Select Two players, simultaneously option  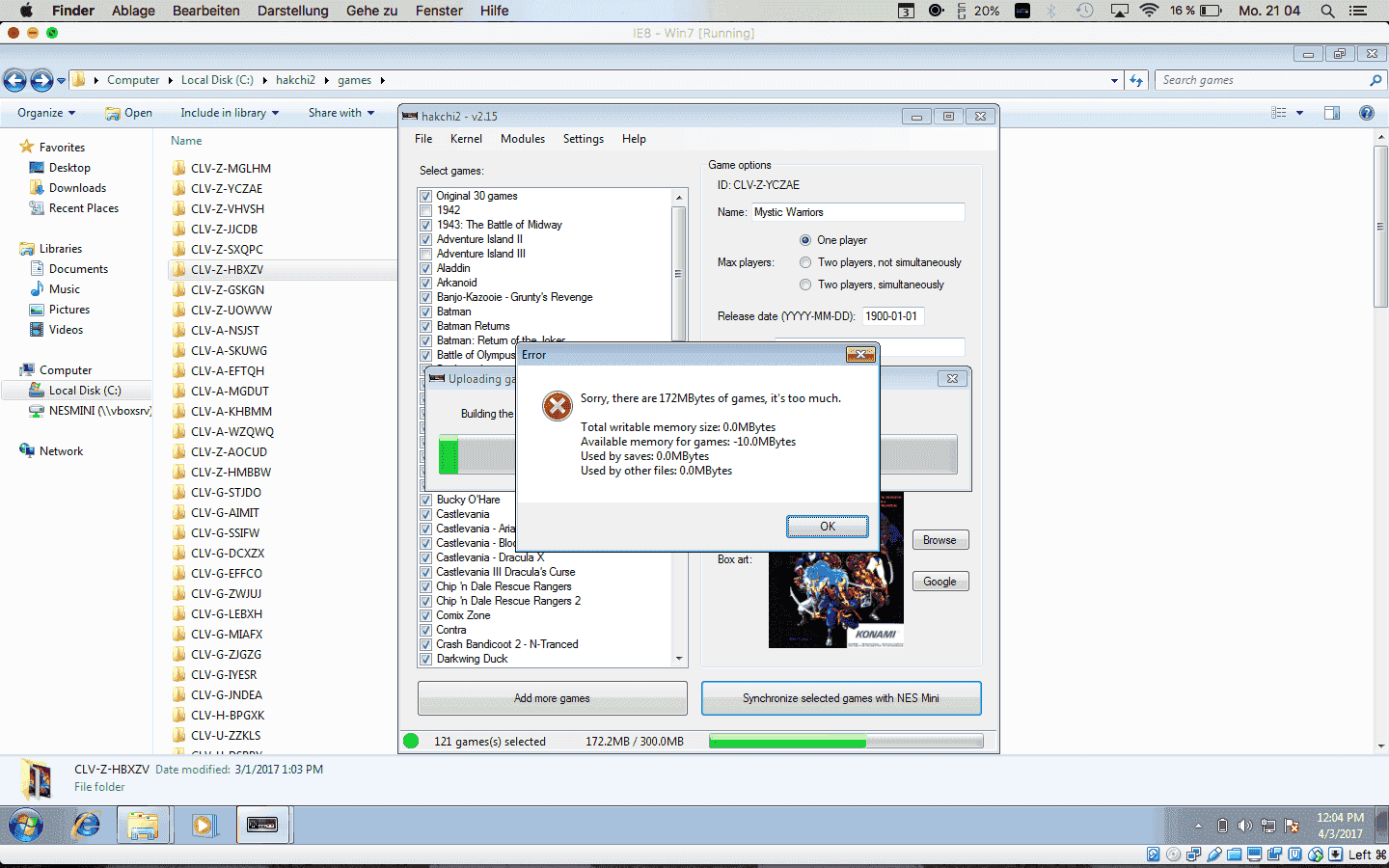click(805, 285)
